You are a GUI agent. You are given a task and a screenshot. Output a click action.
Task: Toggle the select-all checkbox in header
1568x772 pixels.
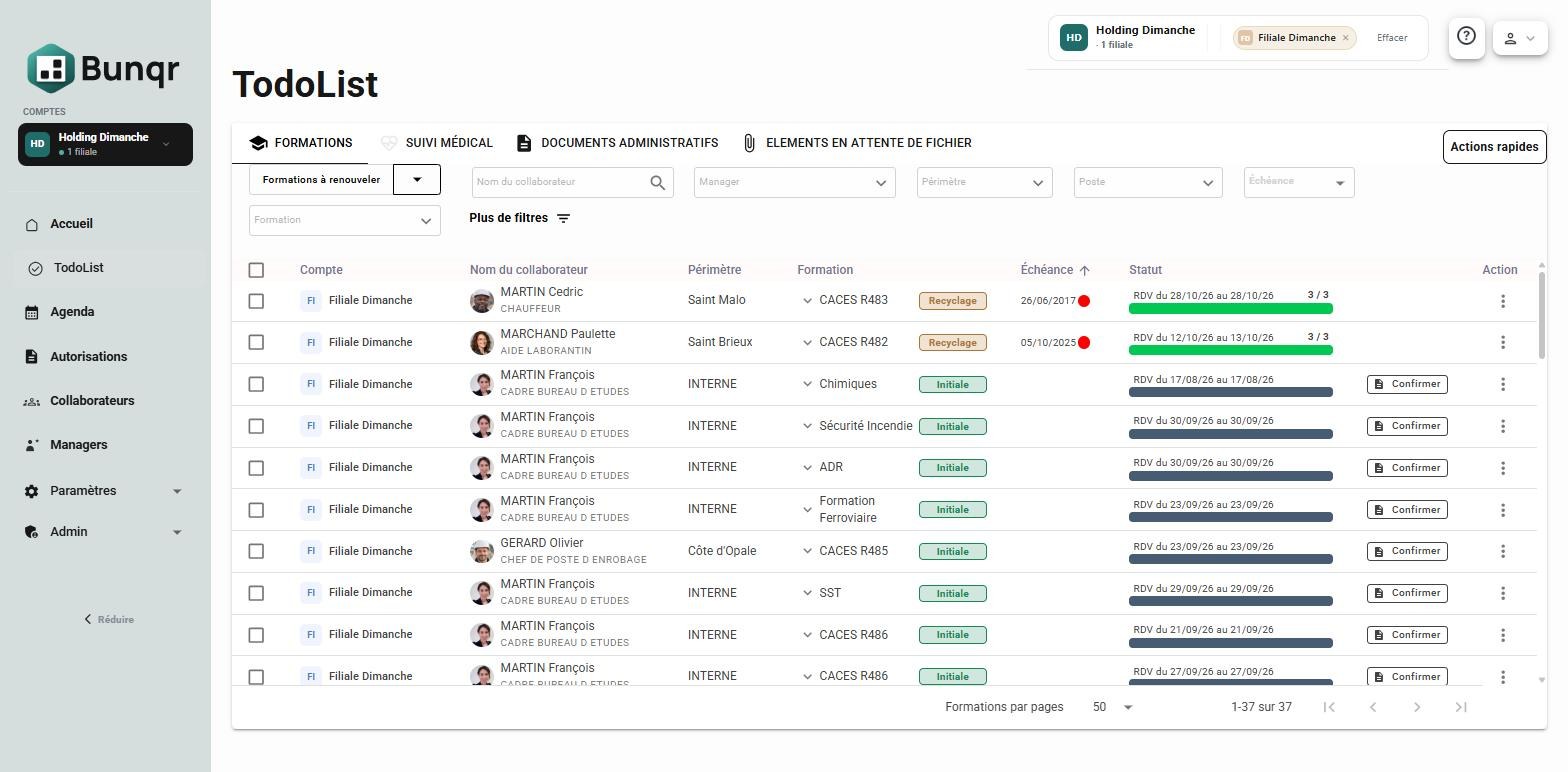click(256, 270)
